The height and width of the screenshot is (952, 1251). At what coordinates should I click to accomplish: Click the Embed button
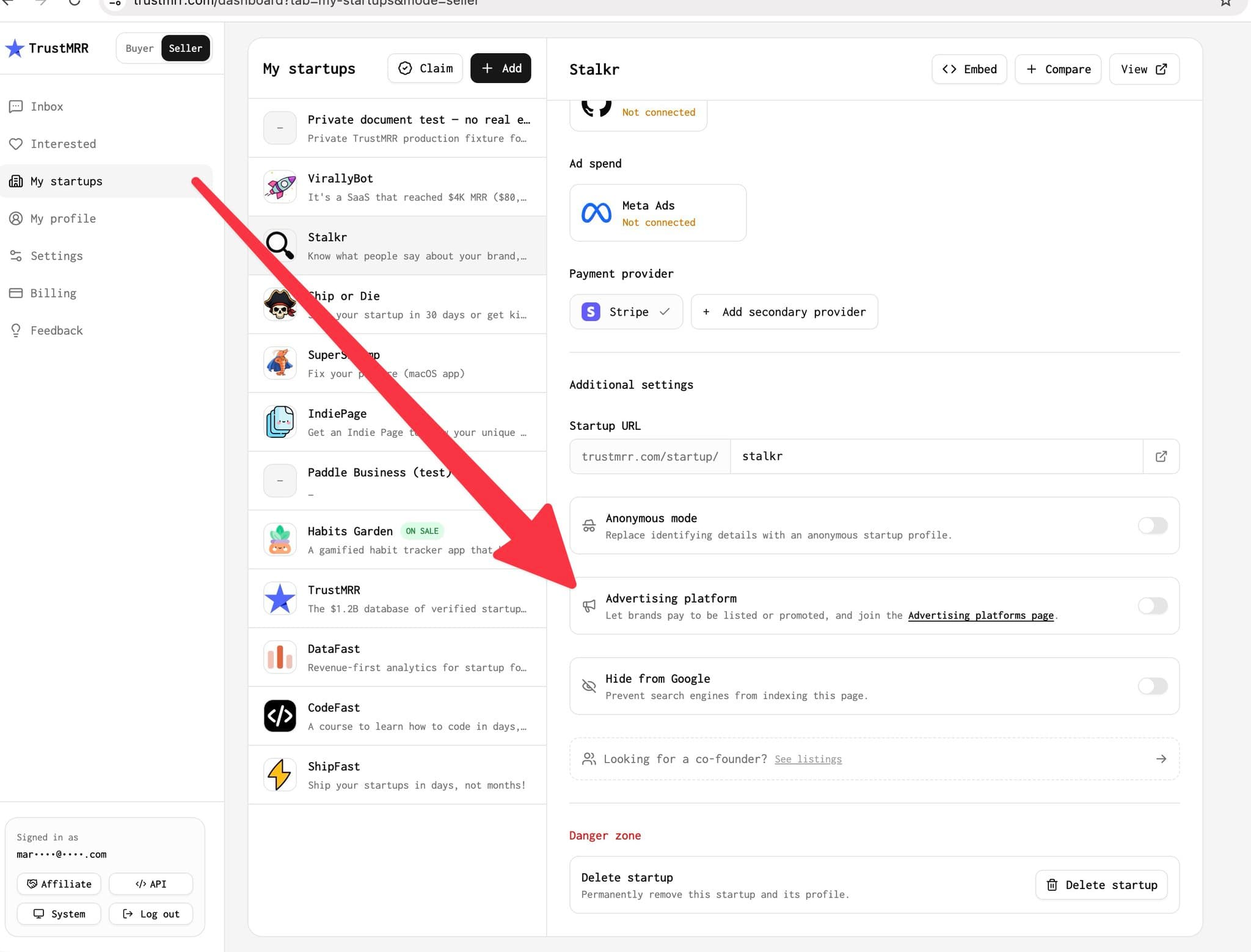969,69
